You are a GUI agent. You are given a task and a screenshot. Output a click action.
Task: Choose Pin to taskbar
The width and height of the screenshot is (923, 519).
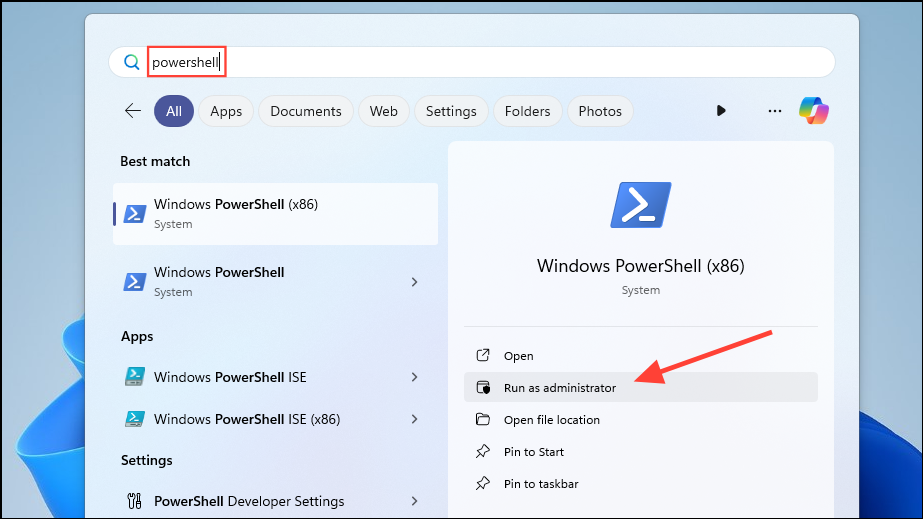point(640,484)
